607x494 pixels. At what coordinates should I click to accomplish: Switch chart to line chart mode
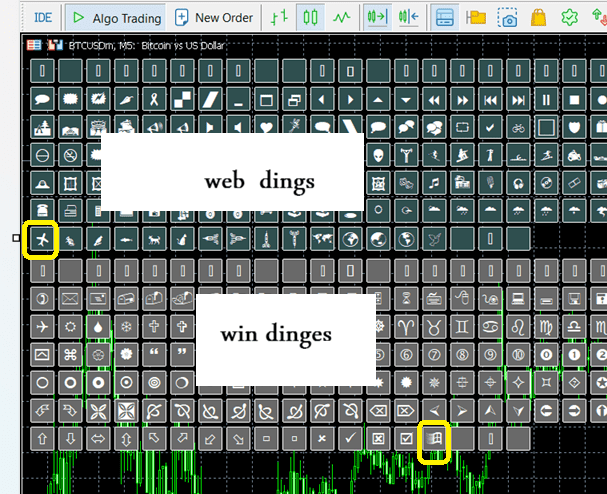[x=341, y=17]
